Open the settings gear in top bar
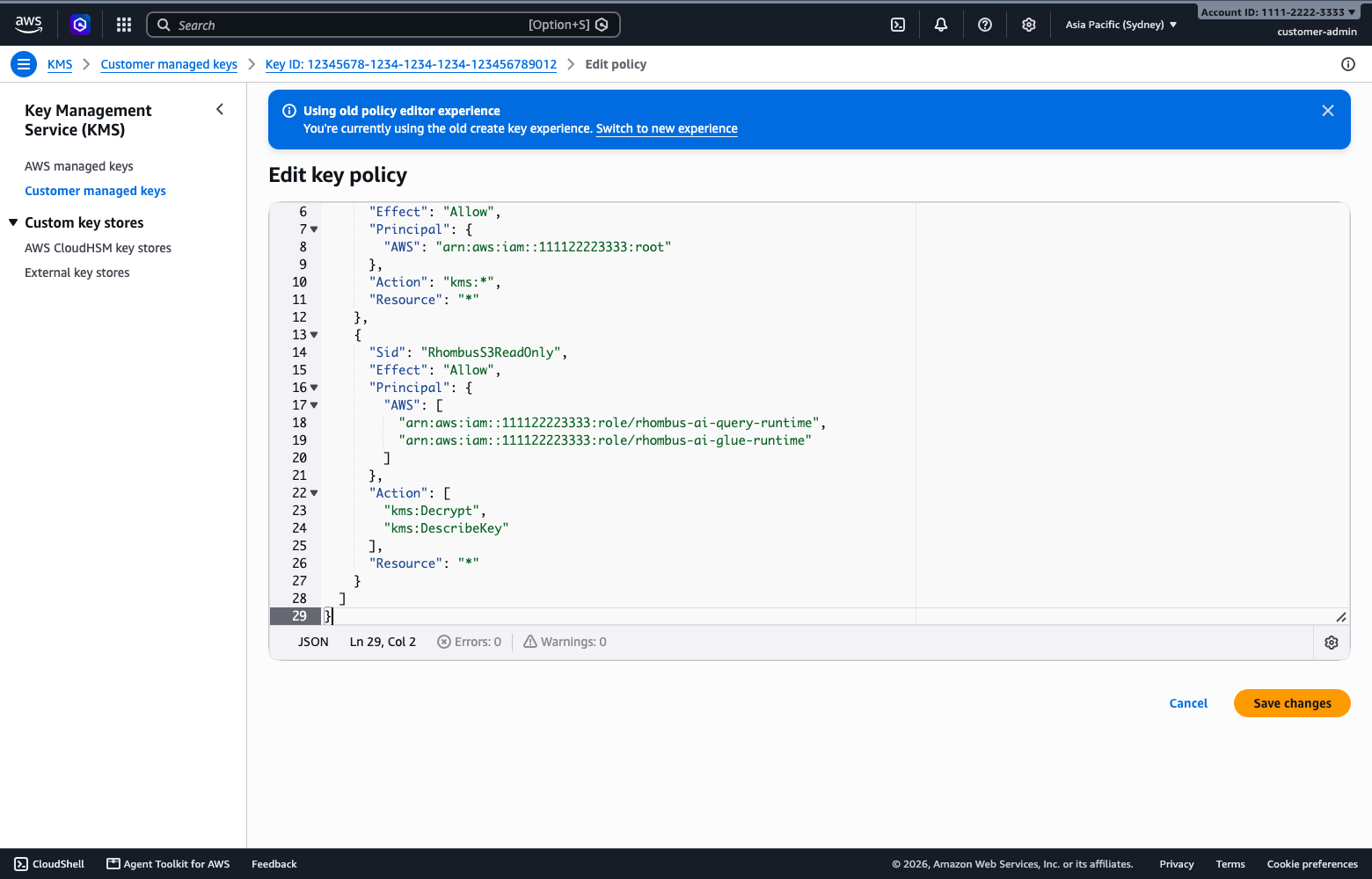The width and height of the screenshot is (1372, 879). (1029, 25)
